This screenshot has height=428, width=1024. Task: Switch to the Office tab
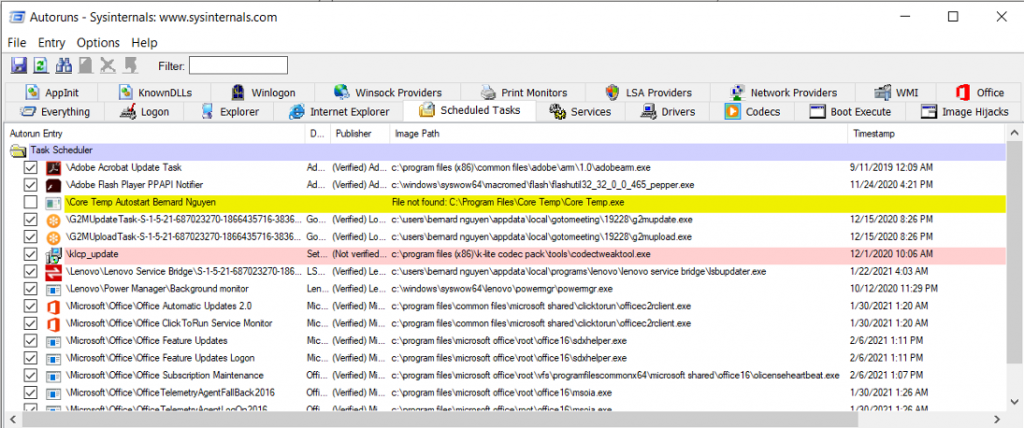point(978,93)
